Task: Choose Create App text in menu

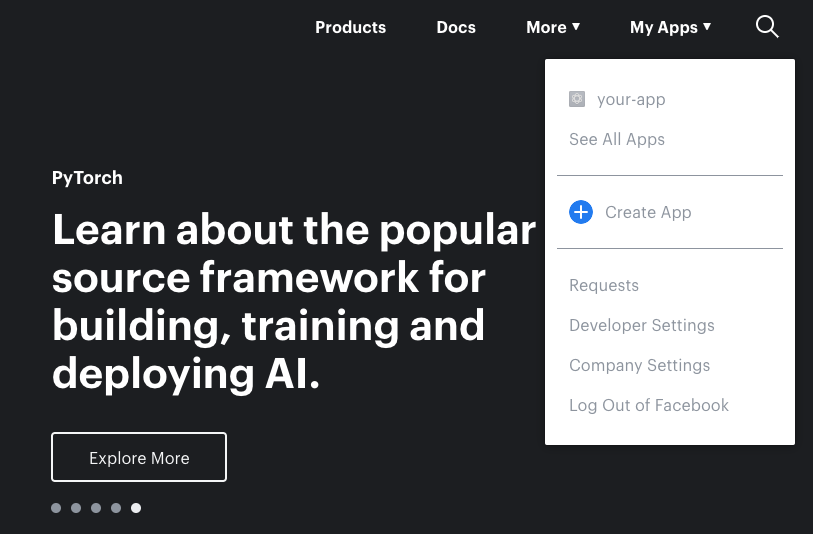Action: tap(648, 212)
